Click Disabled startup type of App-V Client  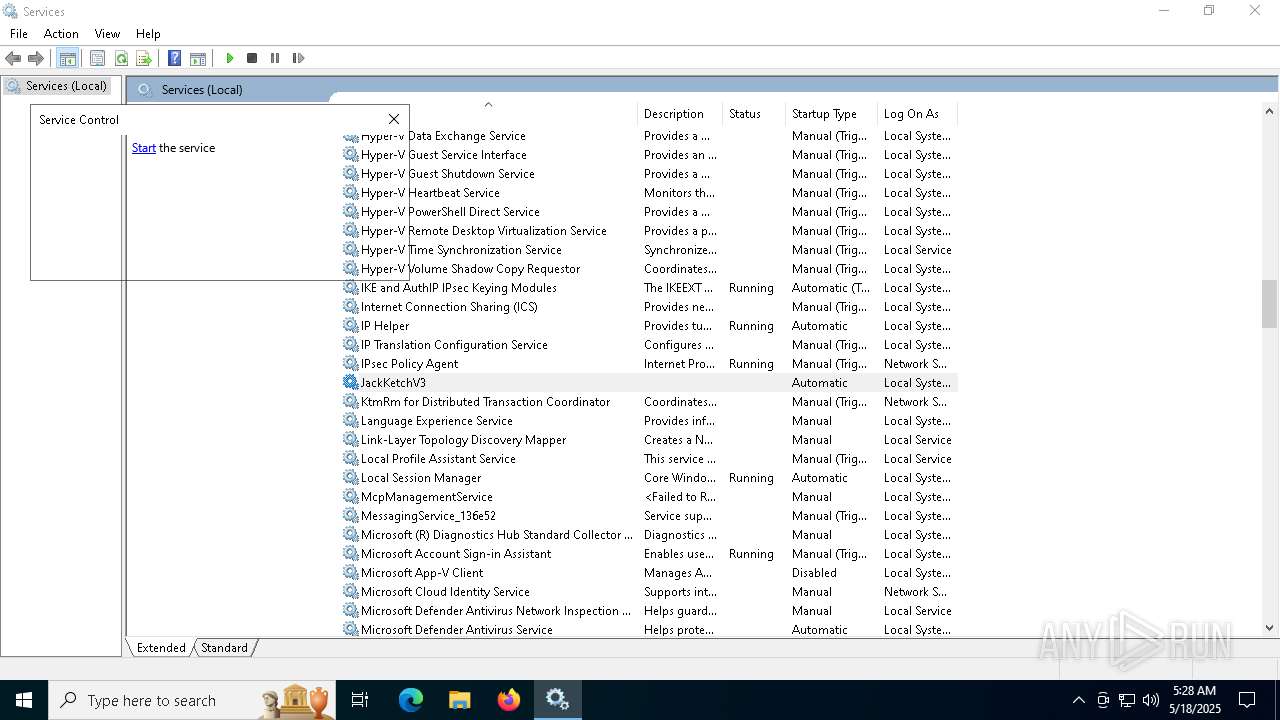(x=814, y=573)
